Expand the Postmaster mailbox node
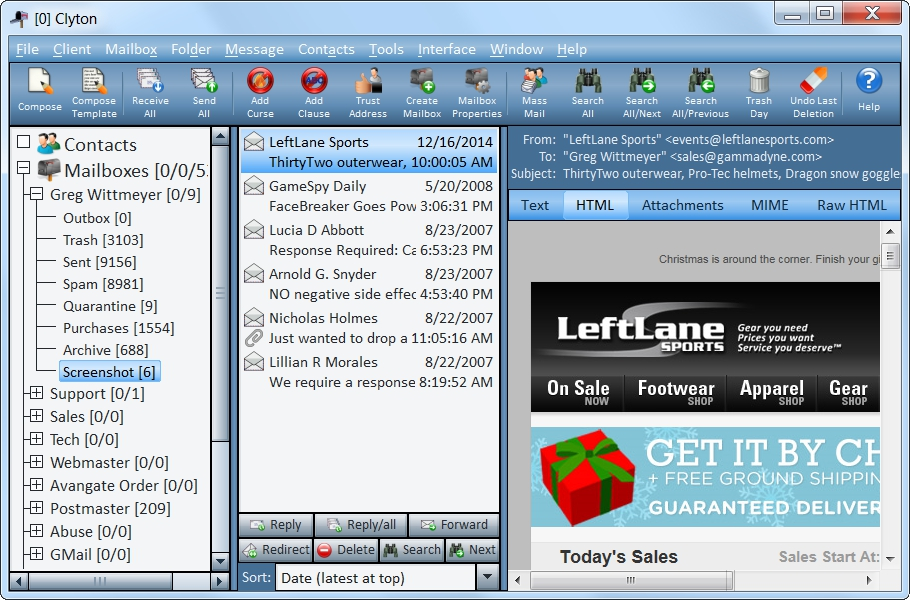 click(36, 508)
